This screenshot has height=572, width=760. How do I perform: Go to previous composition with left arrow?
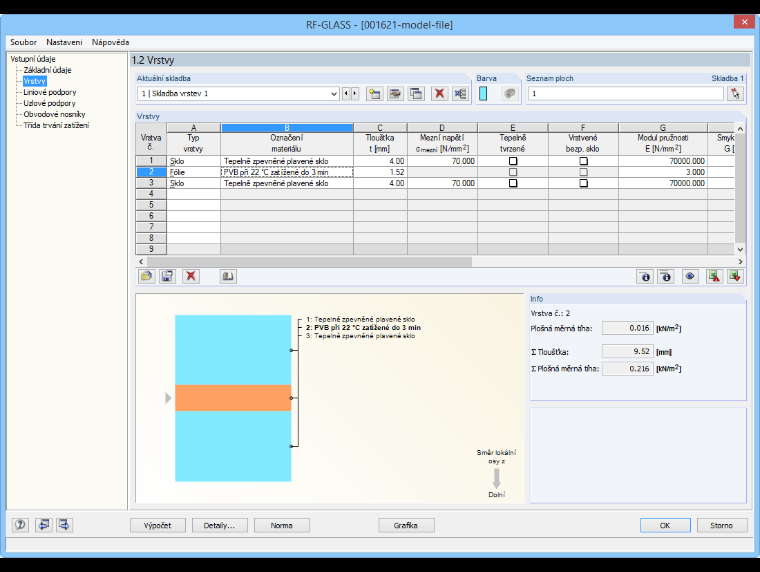coord(346,94)
